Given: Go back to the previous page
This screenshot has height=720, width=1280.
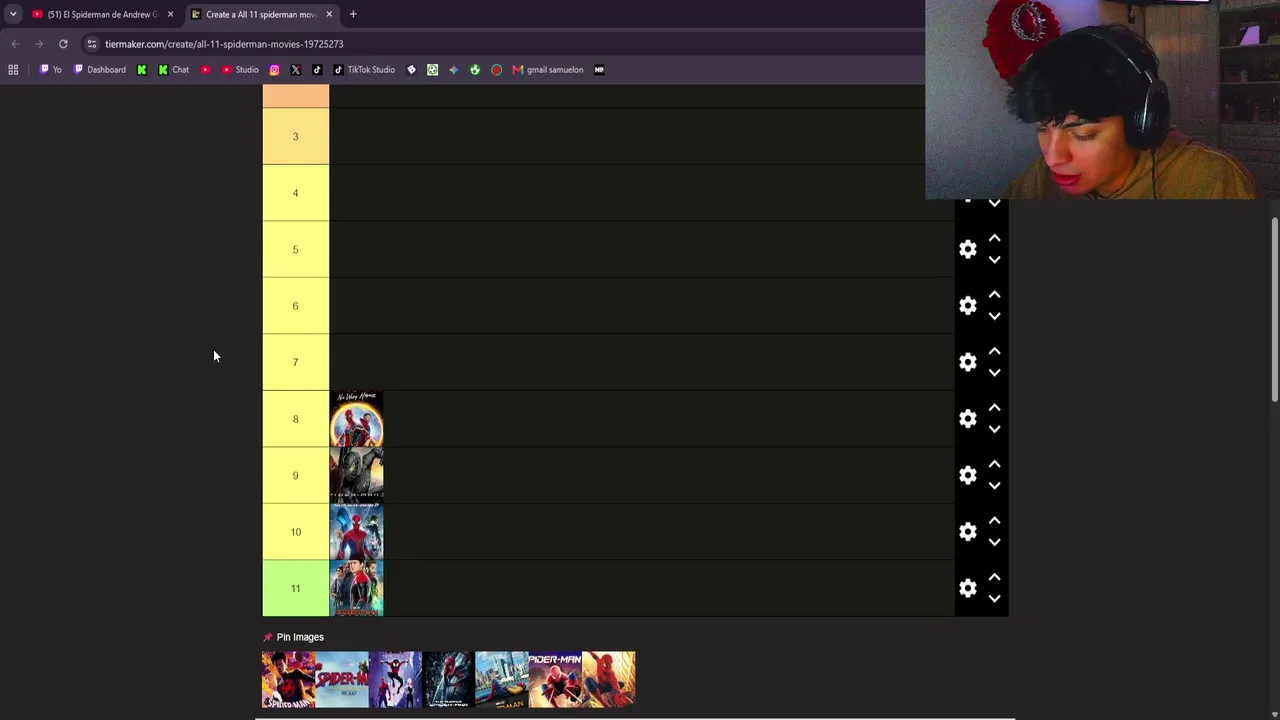Looking at the screenshot, I should click(x=15, y=44).
